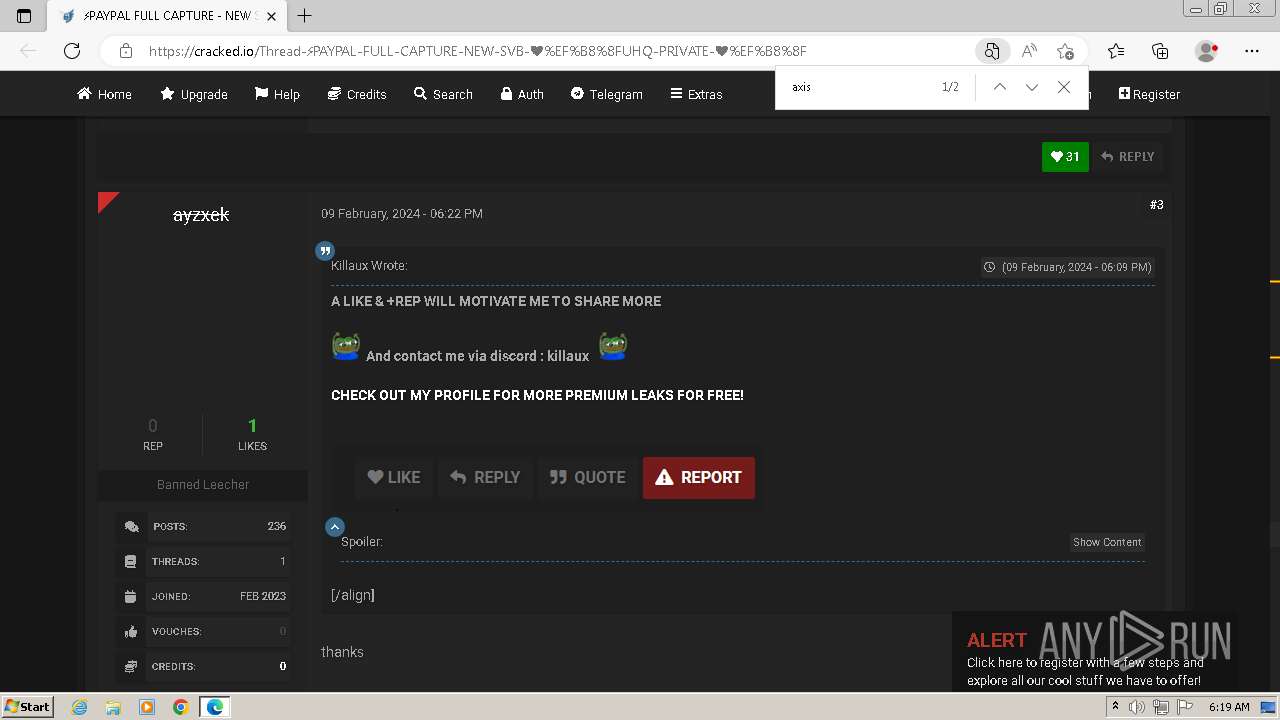Open the Search nav link
1280x720 pixels.
(x=443, y=94)
